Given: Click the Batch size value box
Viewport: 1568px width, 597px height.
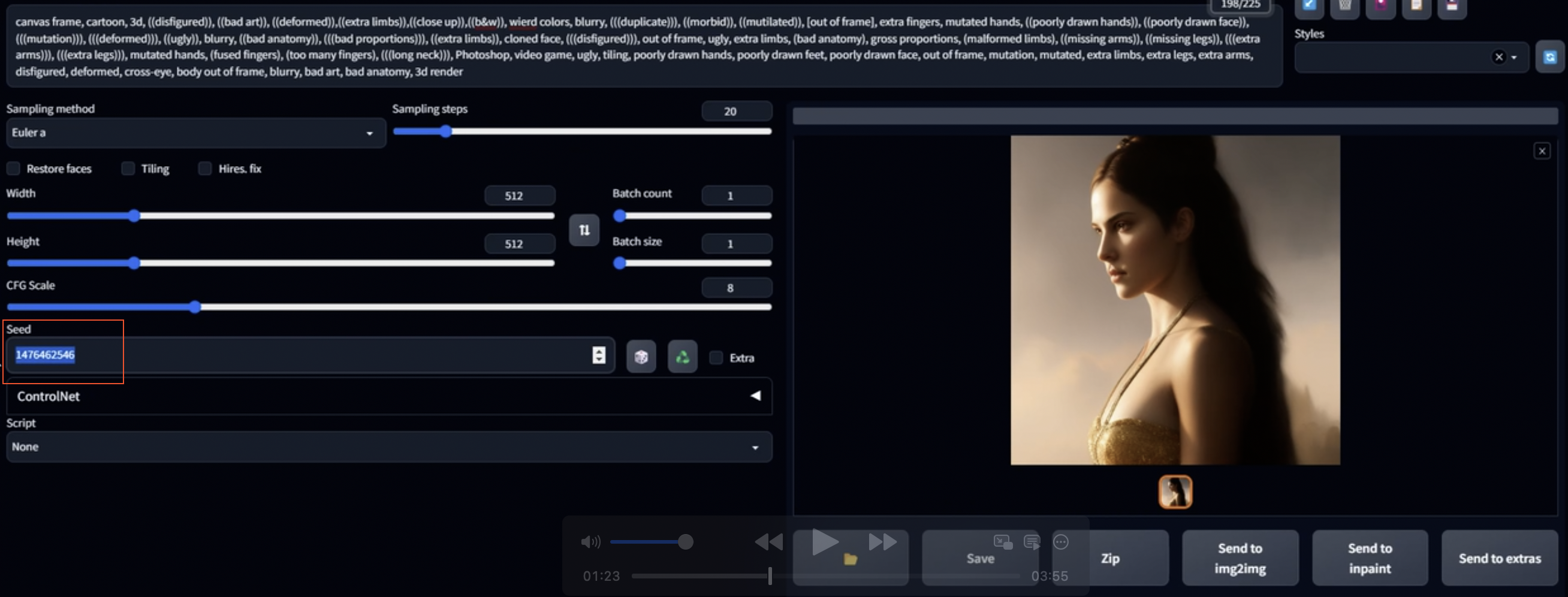Looking at the screenshot, I should [737, 244].
